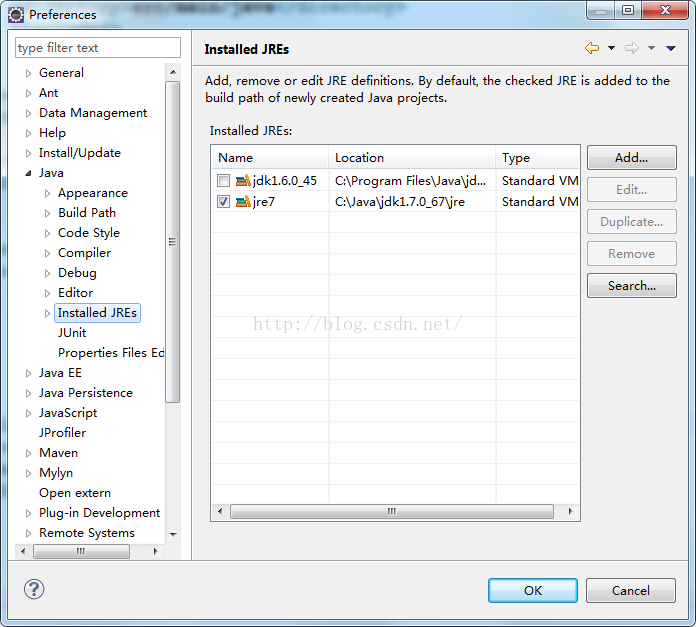Screen dimensions: 696x627
Task: Expand the Code Style subnode
Action: click(x=47, y=233)
